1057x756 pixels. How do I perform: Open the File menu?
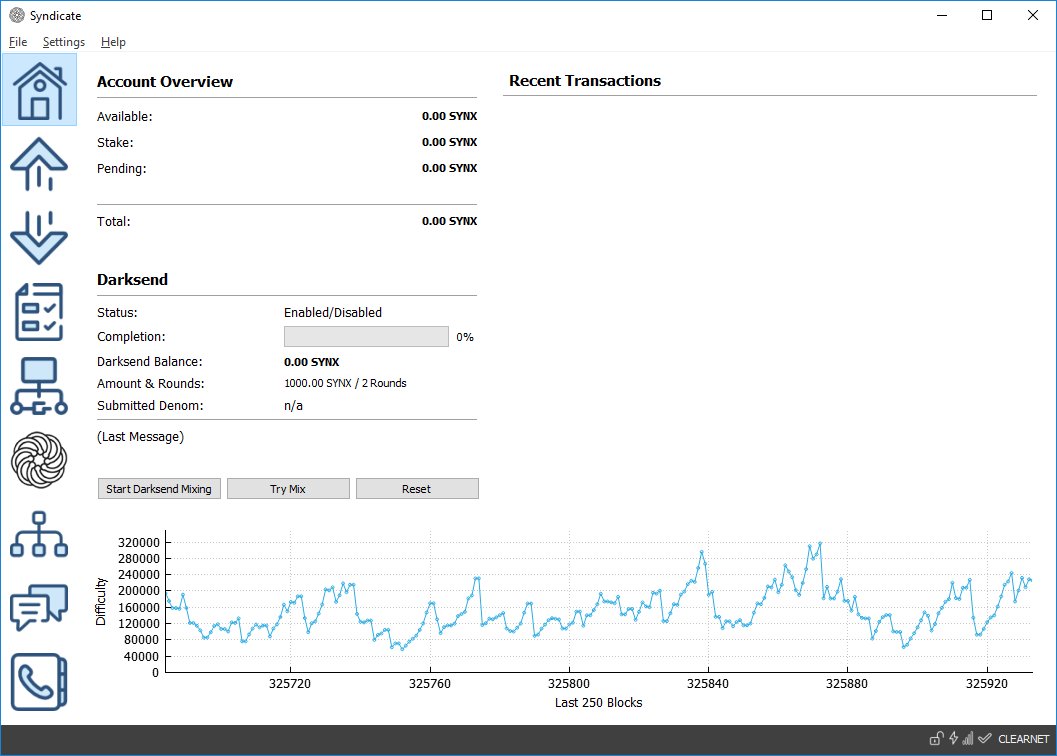point(18,42)
